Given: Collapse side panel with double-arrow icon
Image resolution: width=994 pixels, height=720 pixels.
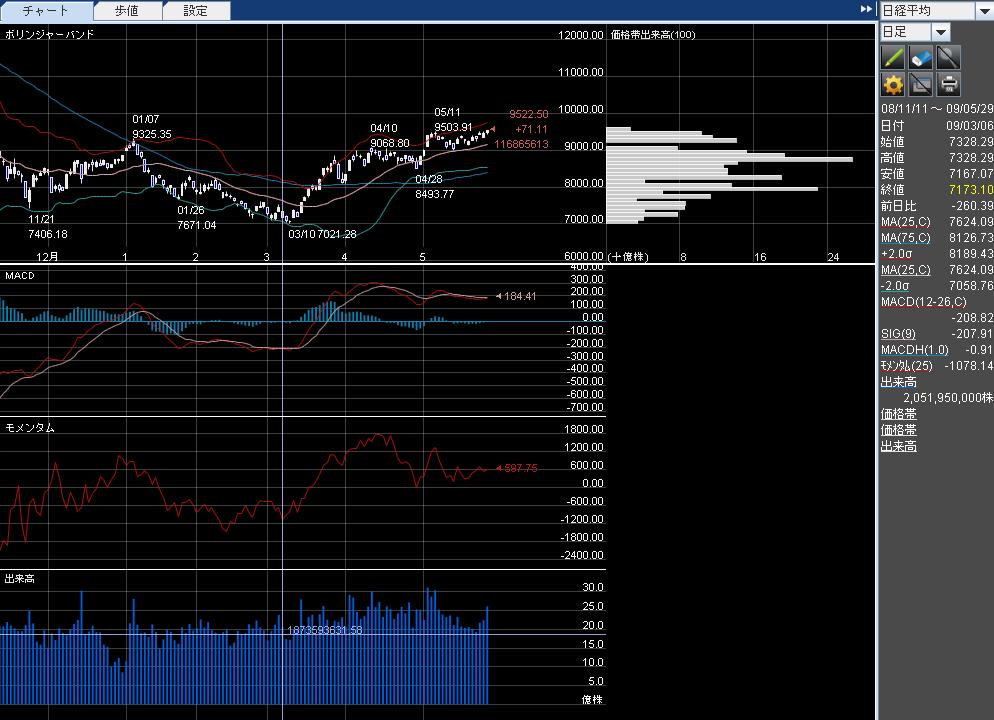Looking at the screenshot, I should coord(866,9).
